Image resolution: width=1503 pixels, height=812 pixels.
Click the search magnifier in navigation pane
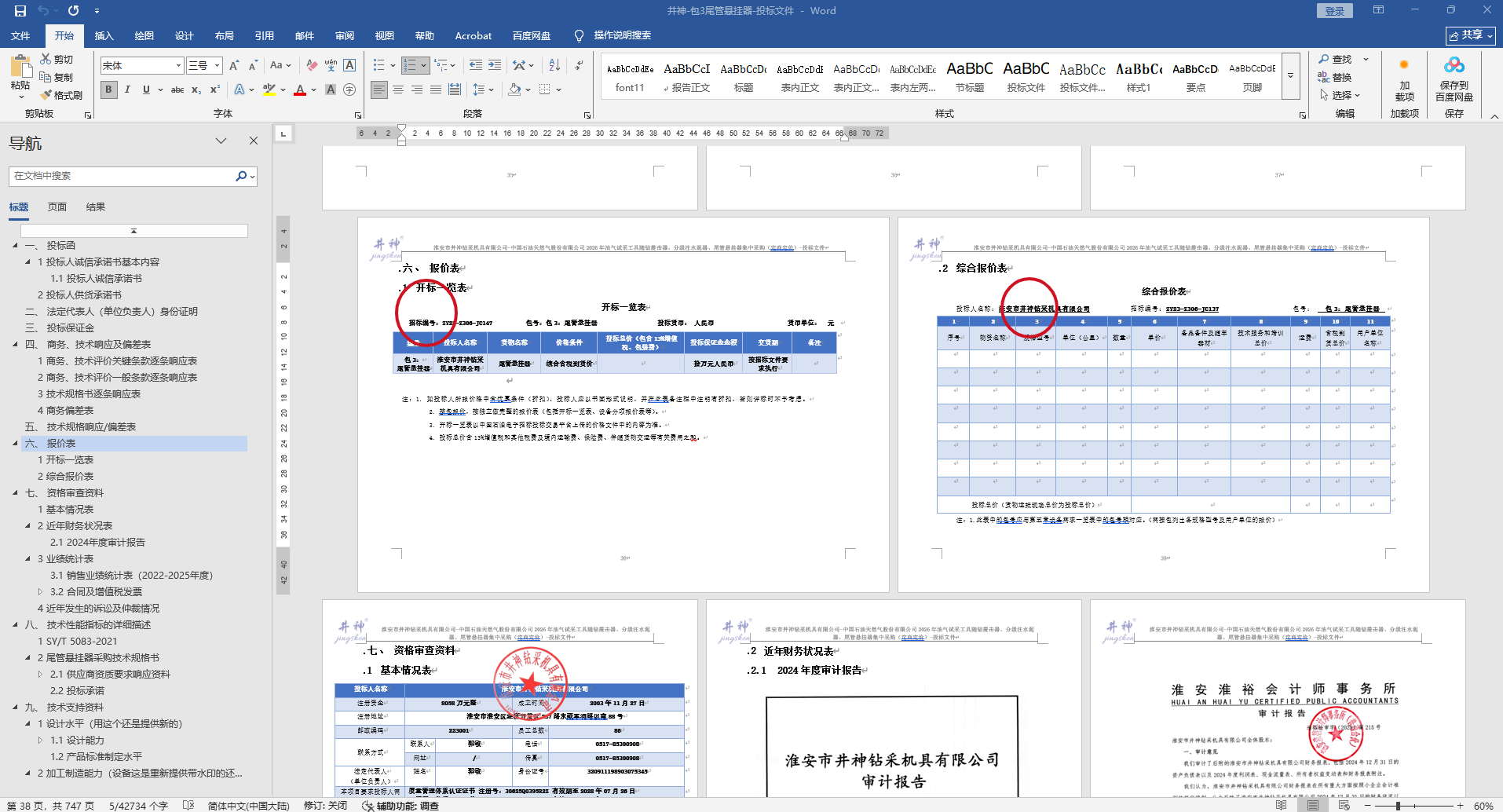(x=241, y=176)
